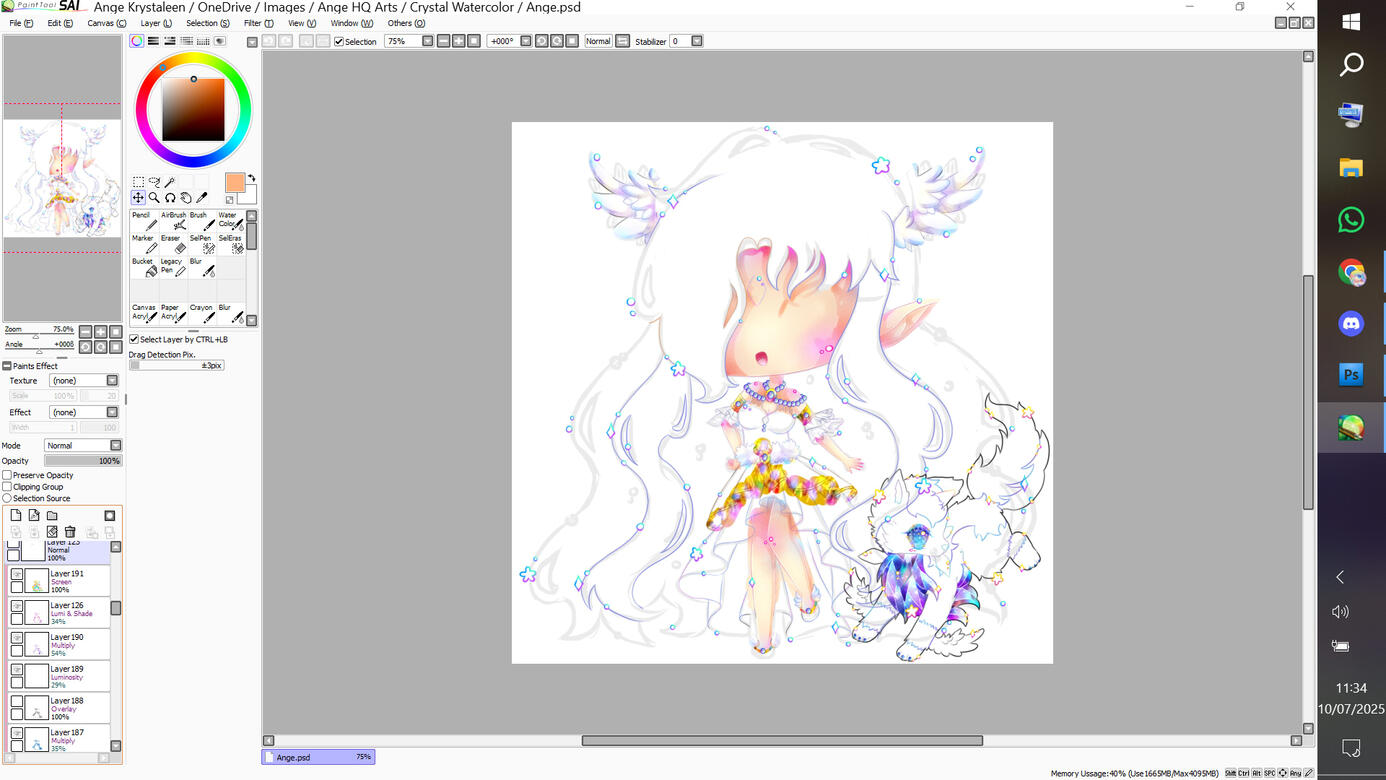Open the Filter menu
Viewport: 1386px width, 780px height.
pyautogui.click(x=258, y=23)
